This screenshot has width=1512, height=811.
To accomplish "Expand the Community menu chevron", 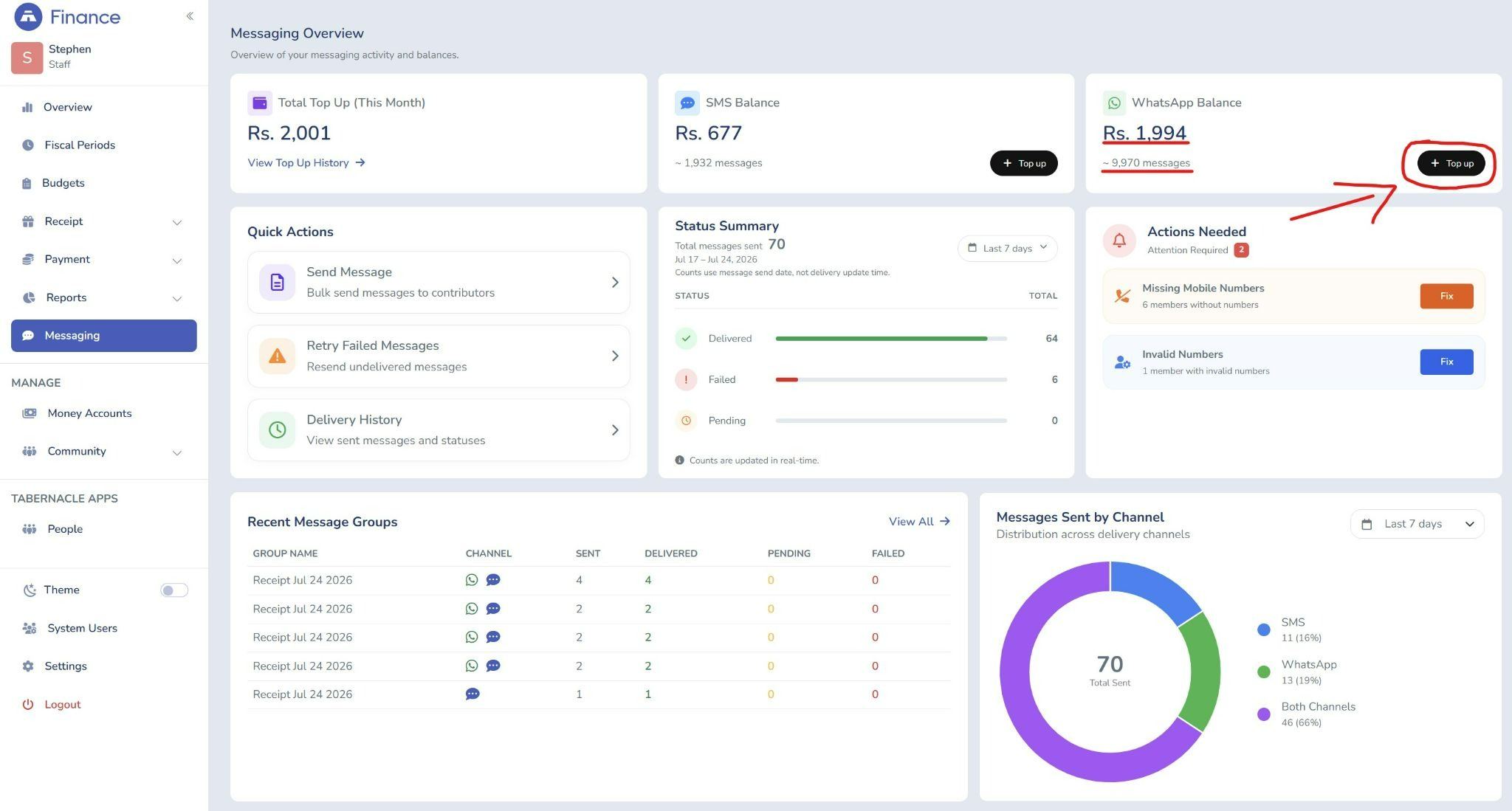I will [177, 452].
